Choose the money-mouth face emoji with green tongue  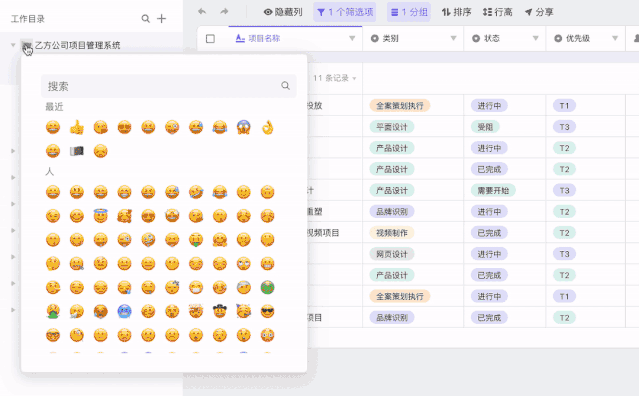click(196, 240)
